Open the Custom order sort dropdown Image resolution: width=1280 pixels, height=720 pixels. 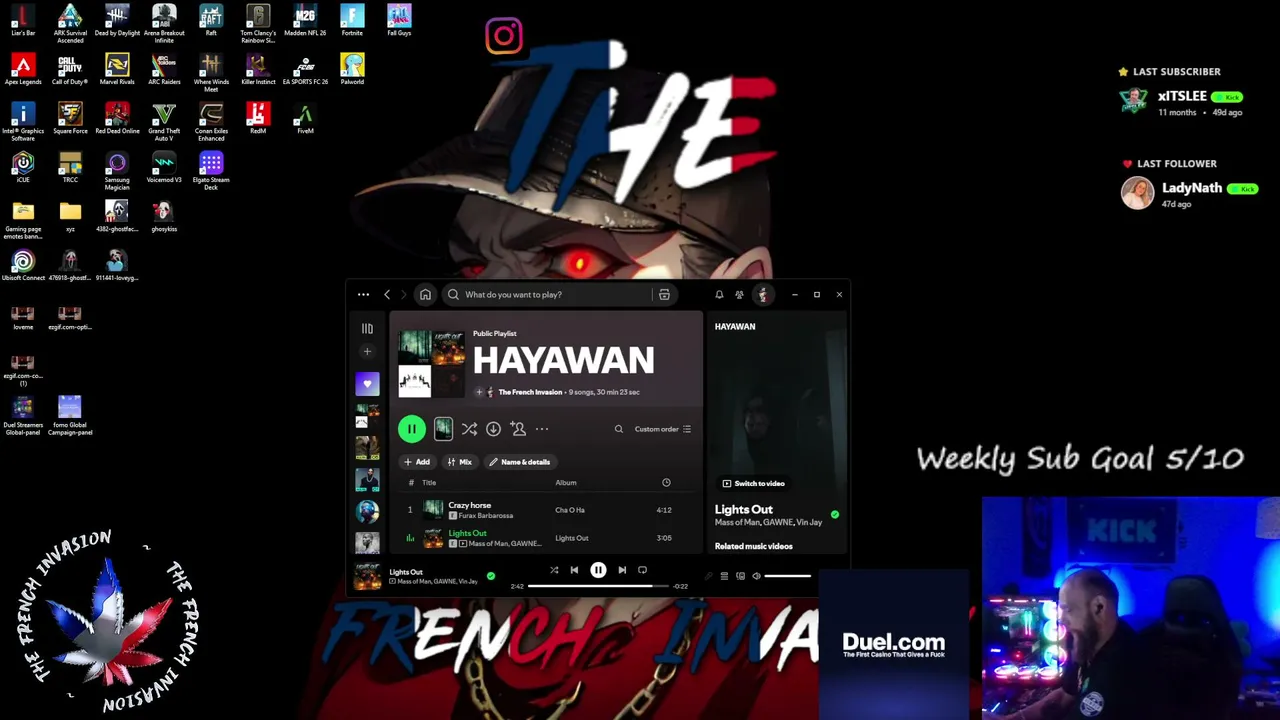click(x=663, y=429)
